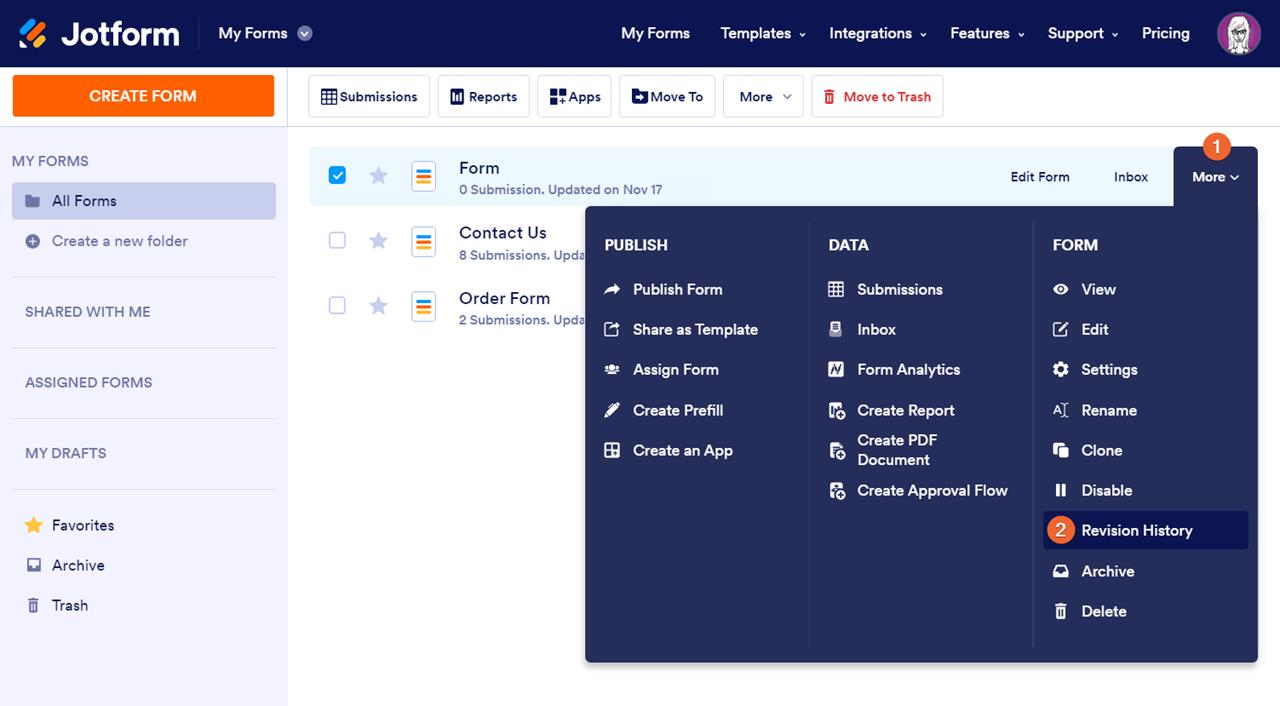Image resolution: width=1280 pixels, height=706 pixels.
Task: Click the Create Approval Flow icon
Action: (837, 491)
